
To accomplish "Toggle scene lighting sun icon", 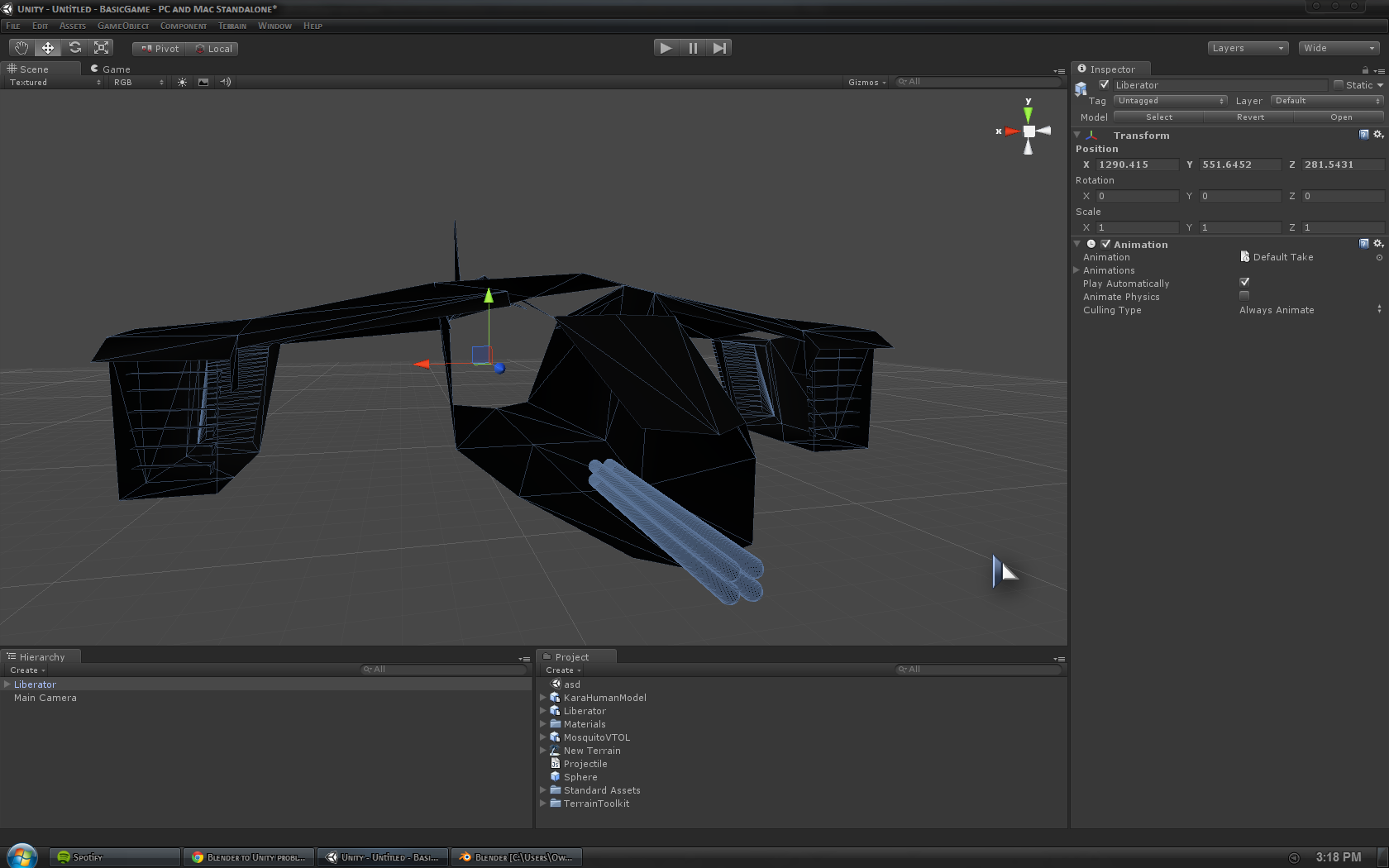I will point(182,83).
